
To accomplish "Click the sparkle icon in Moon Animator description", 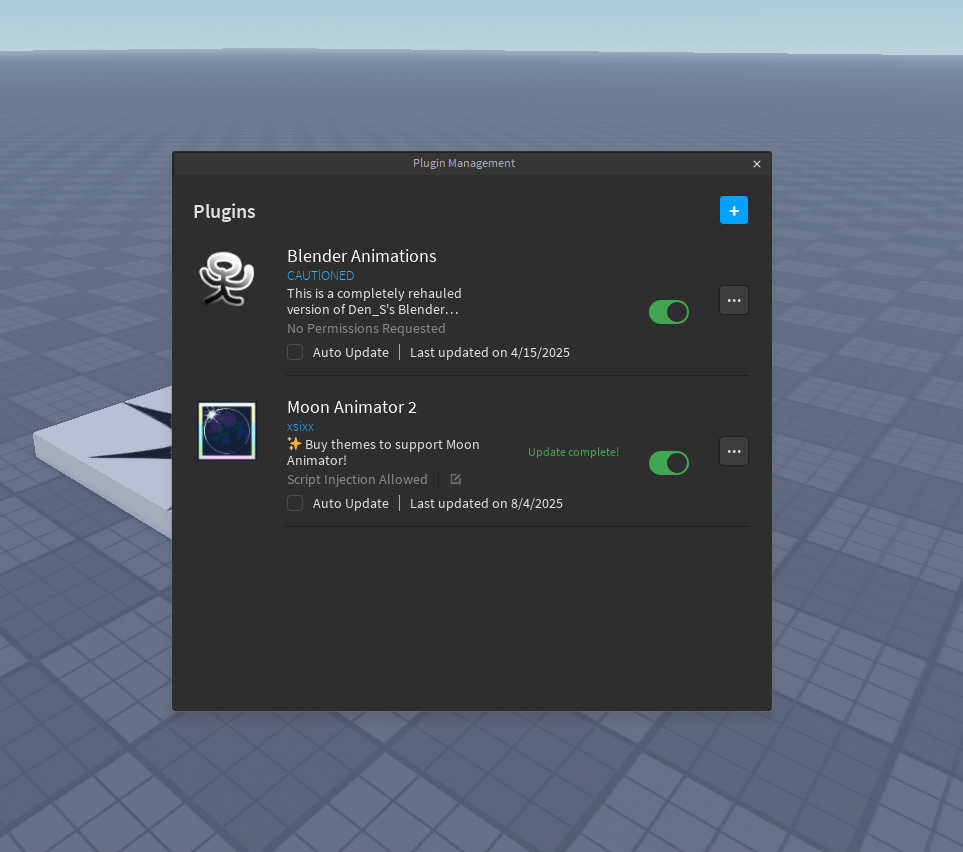I will pyautogui.click(x=294, y=443).
